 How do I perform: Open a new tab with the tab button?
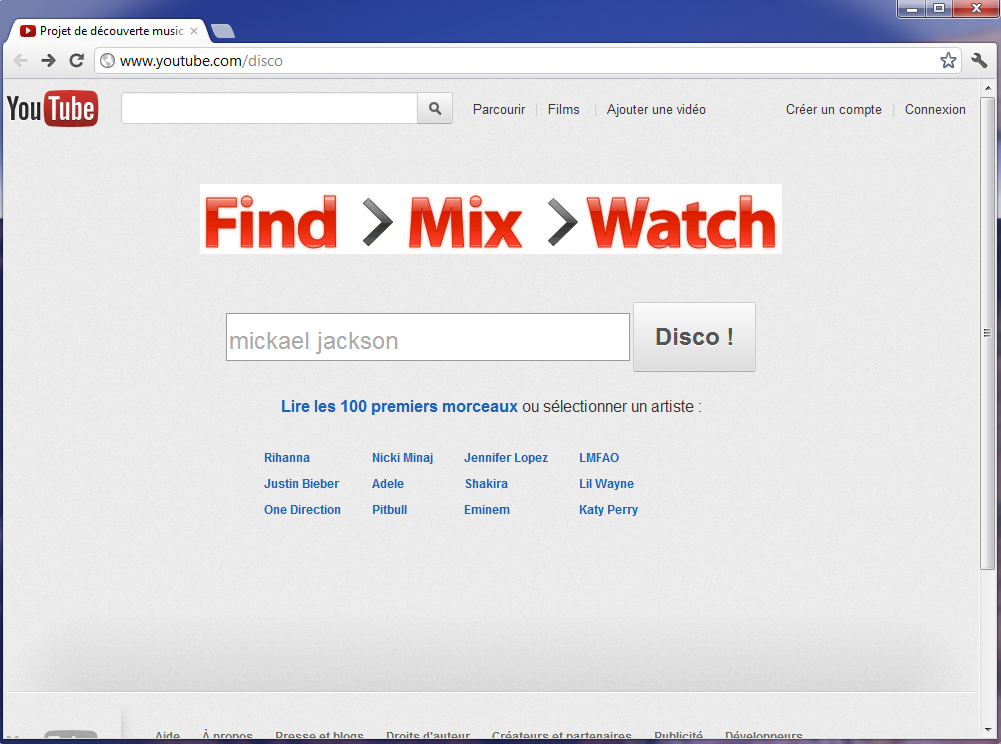222,31
